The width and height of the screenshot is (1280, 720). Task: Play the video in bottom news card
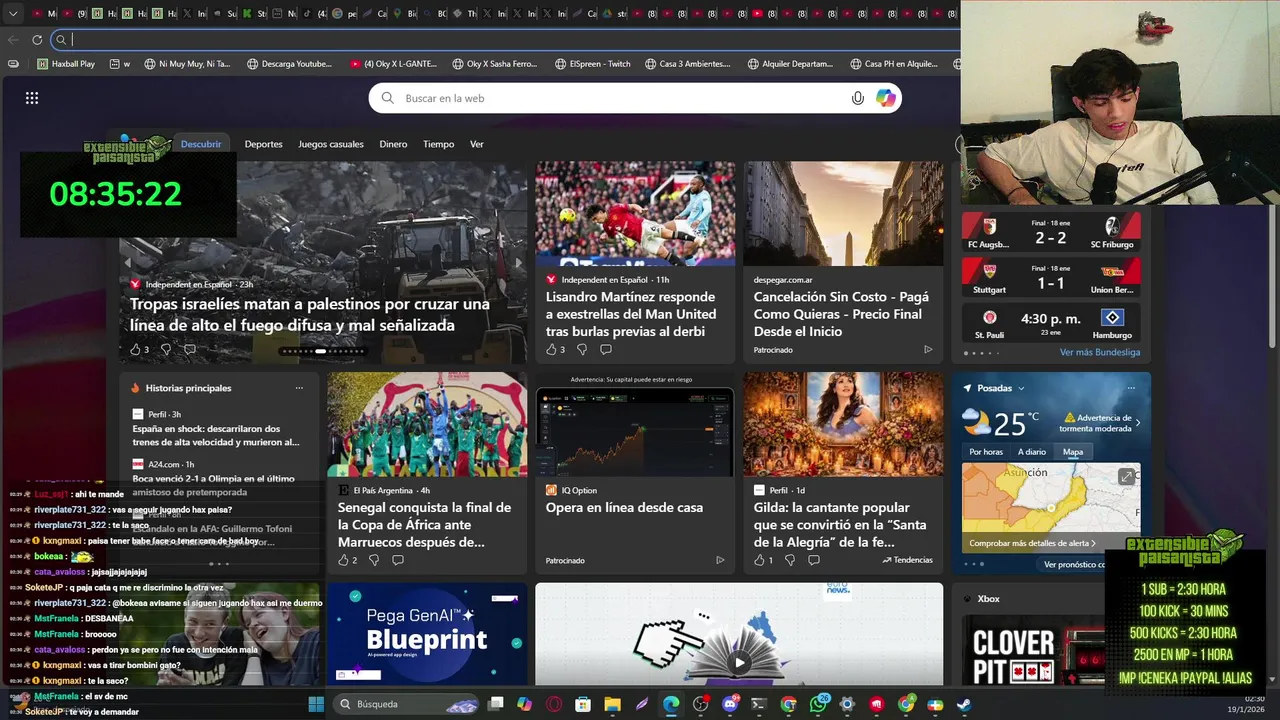[739, 662]
